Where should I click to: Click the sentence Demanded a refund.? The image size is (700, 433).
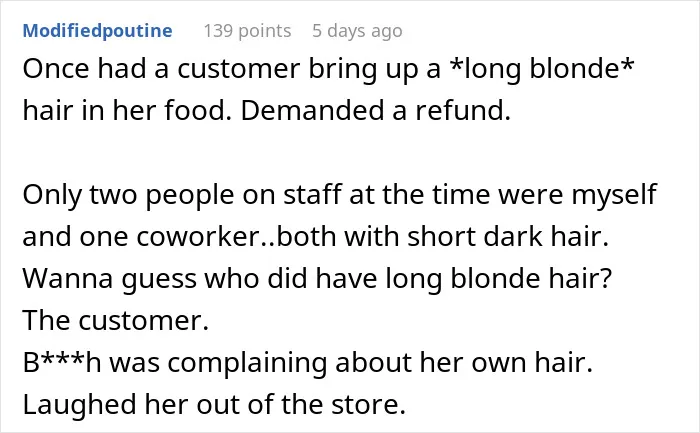coord(375,111)
